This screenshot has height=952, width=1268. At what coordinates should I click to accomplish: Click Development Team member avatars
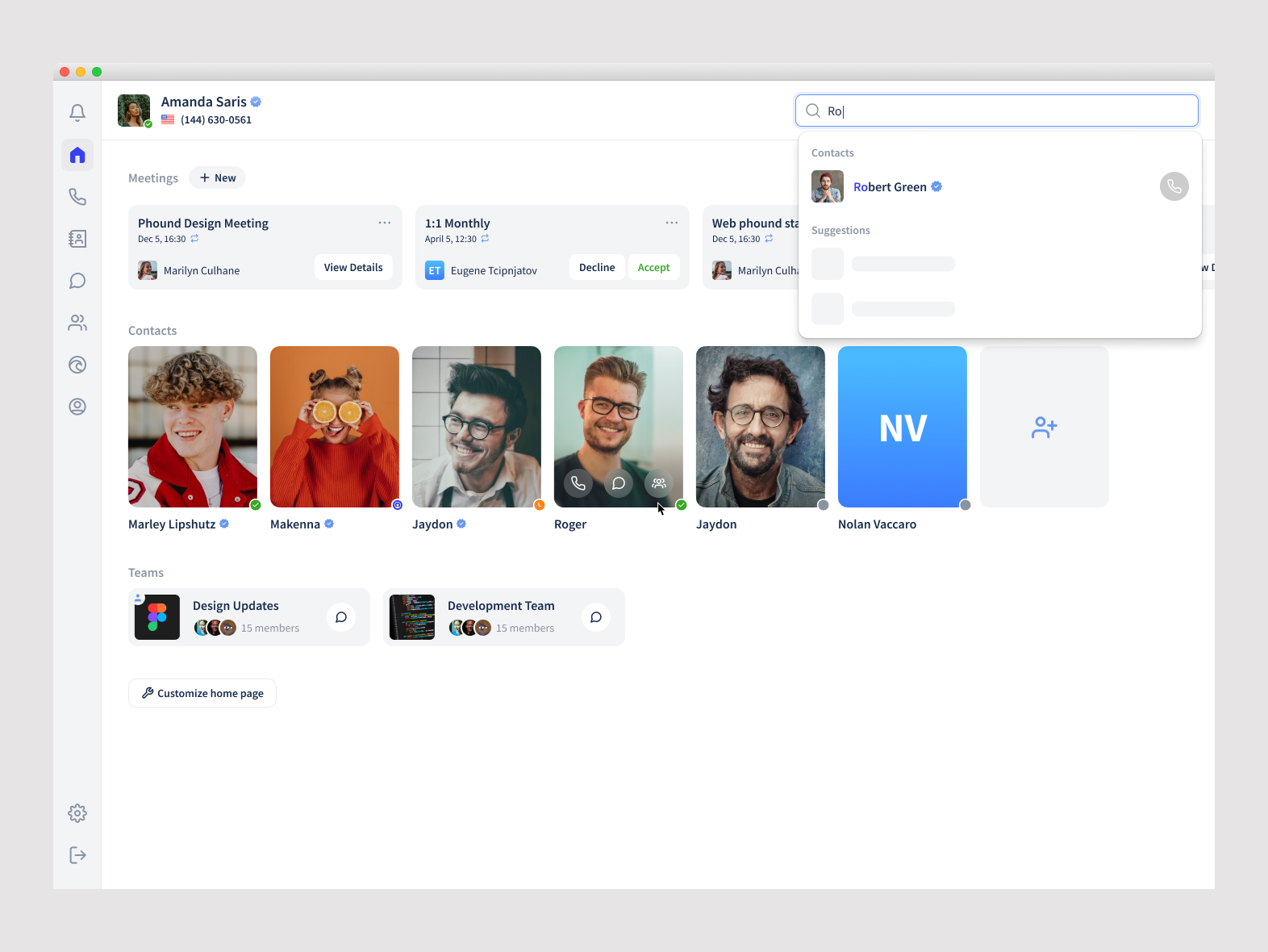pyautogui.click(x=470, y=628)
